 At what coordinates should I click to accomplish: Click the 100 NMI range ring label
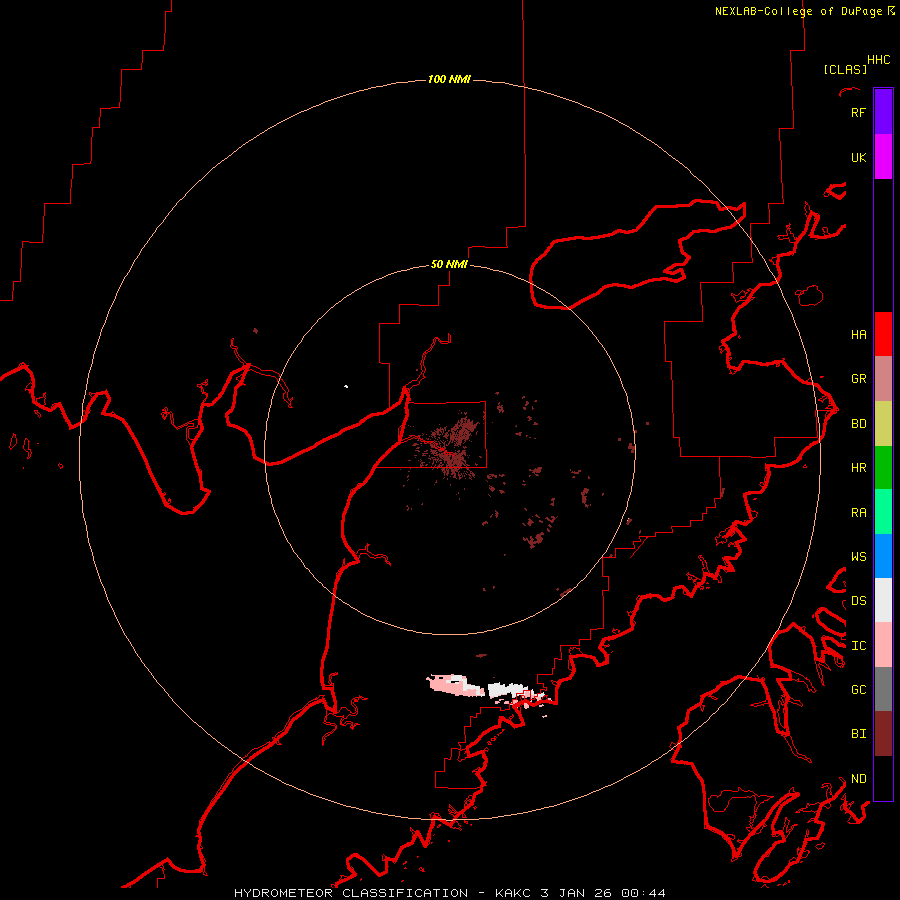coord(449,79)
